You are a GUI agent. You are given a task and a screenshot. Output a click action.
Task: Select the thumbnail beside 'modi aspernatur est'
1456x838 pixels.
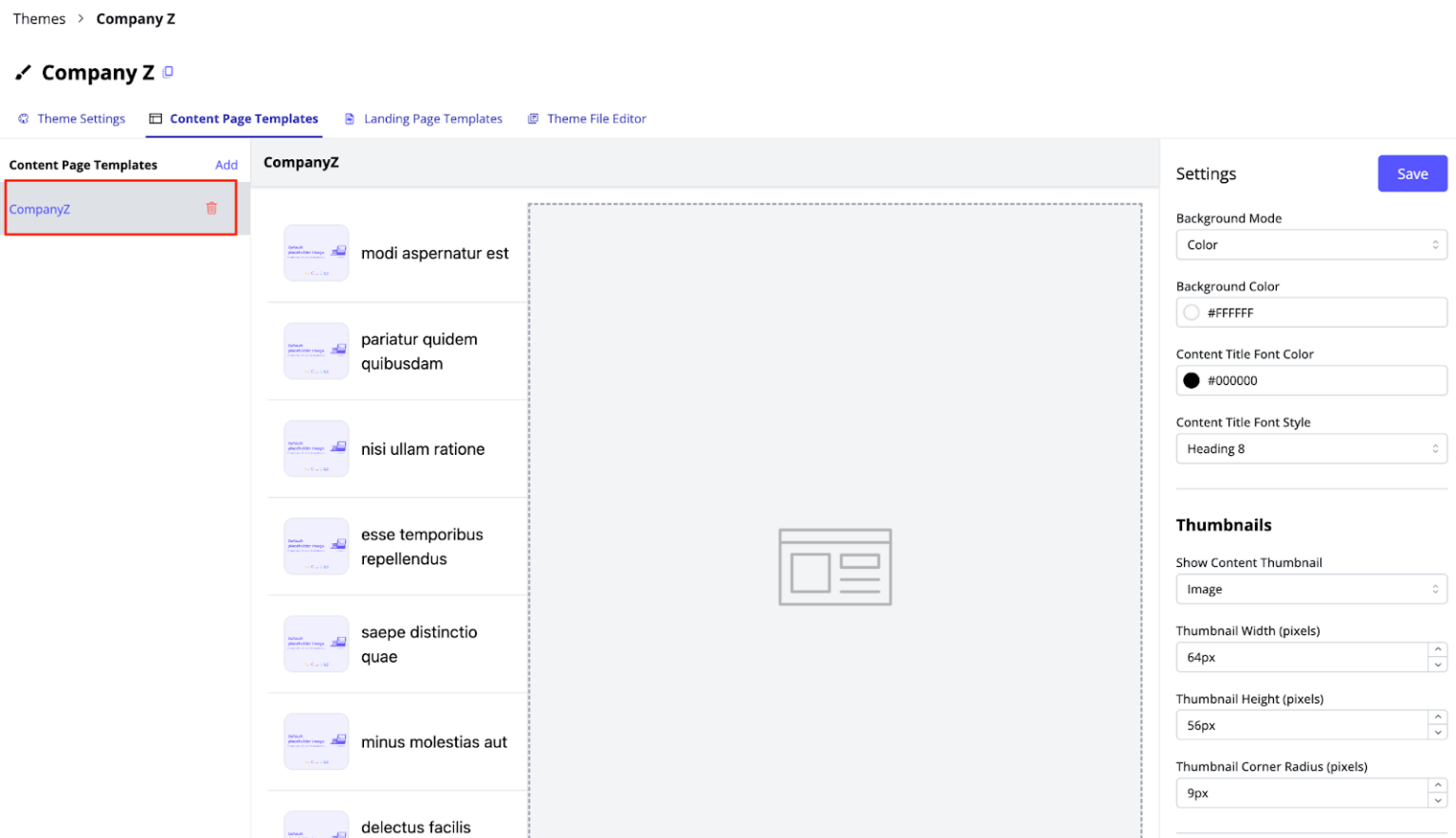click(x=316, y=253)
